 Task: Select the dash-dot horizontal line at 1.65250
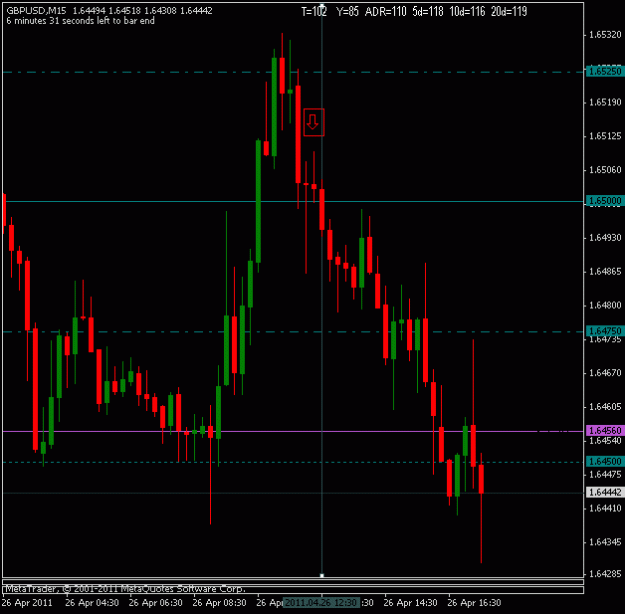click(x=293, y=72)
